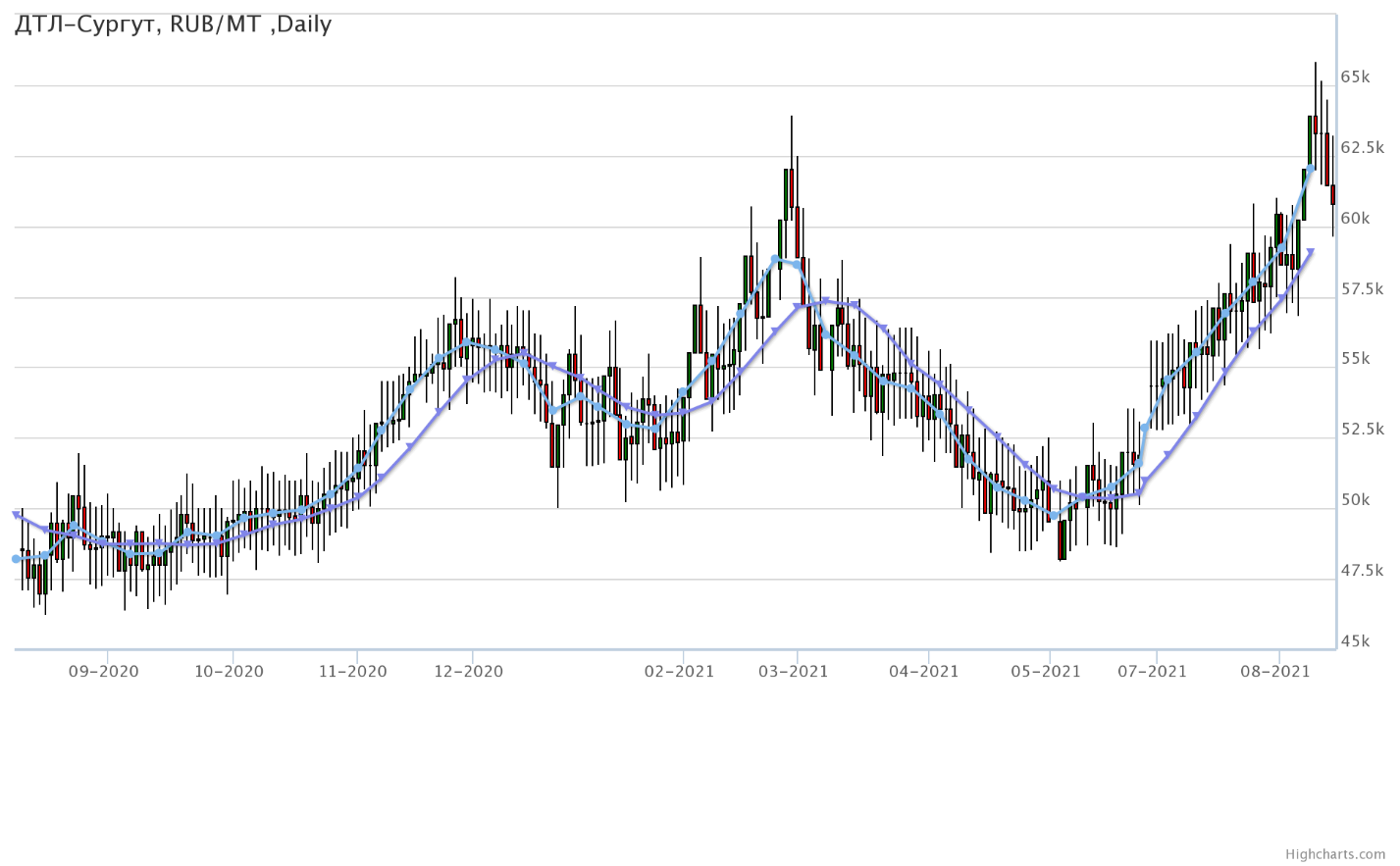Click the 55k y-axis value label

(x=1355, y=359)
